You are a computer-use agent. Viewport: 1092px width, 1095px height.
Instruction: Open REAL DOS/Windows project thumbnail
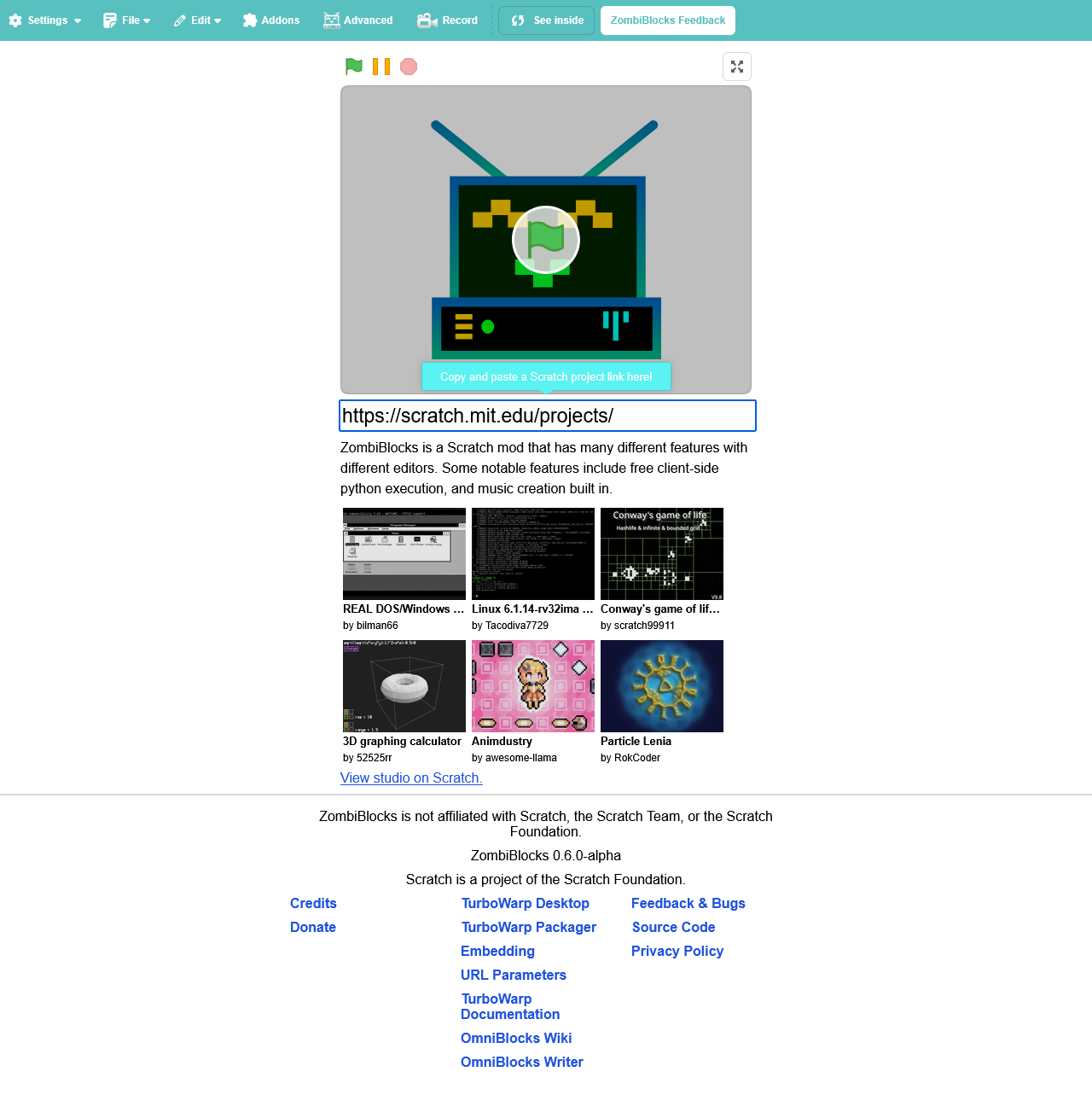click(404, 554)
